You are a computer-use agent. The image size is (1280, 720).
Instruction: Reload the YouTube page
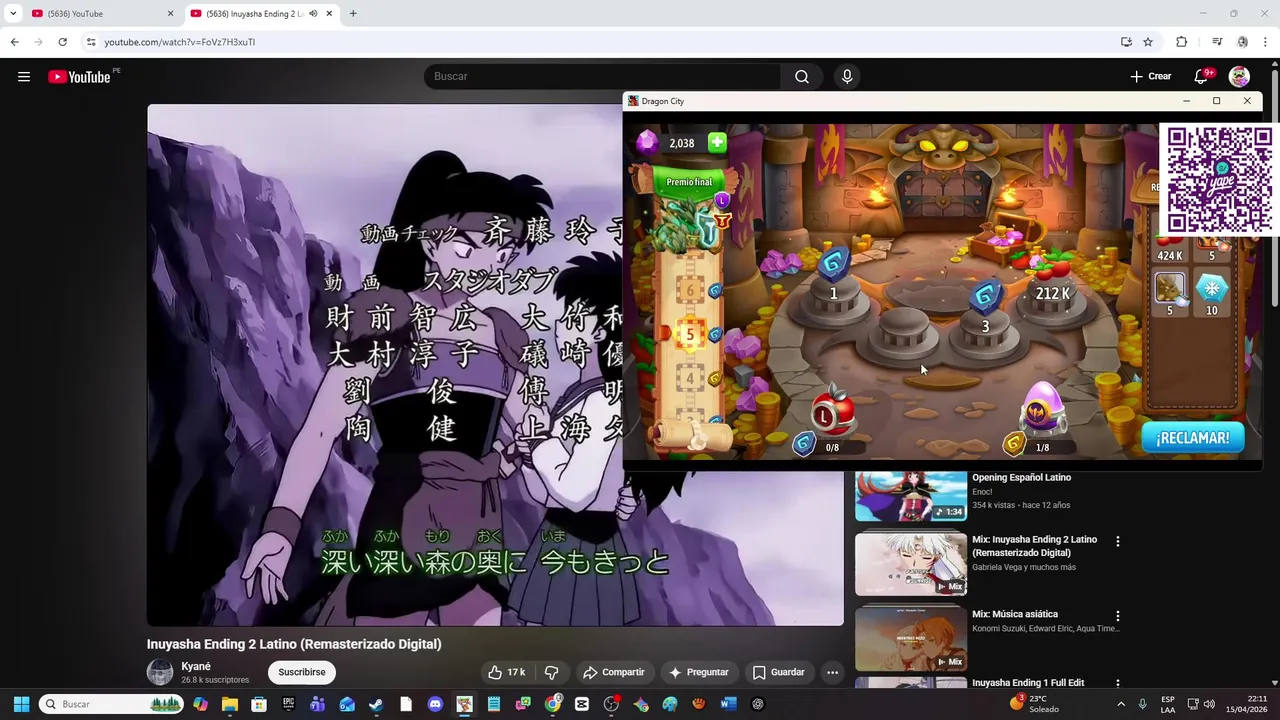pyautogui.click(x=62, y=42)
